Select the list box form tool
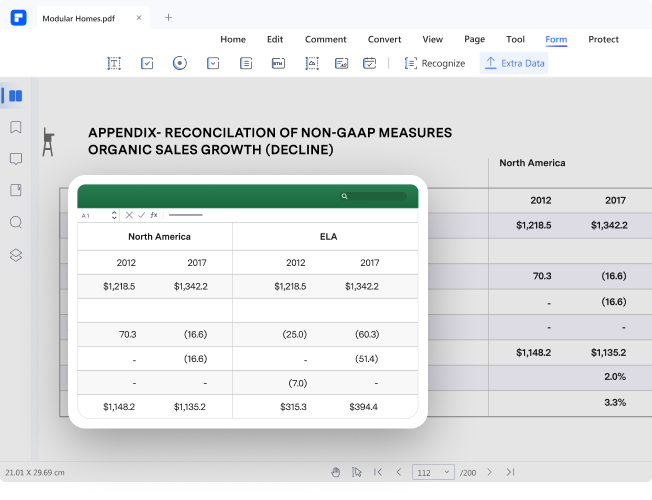 245,63
